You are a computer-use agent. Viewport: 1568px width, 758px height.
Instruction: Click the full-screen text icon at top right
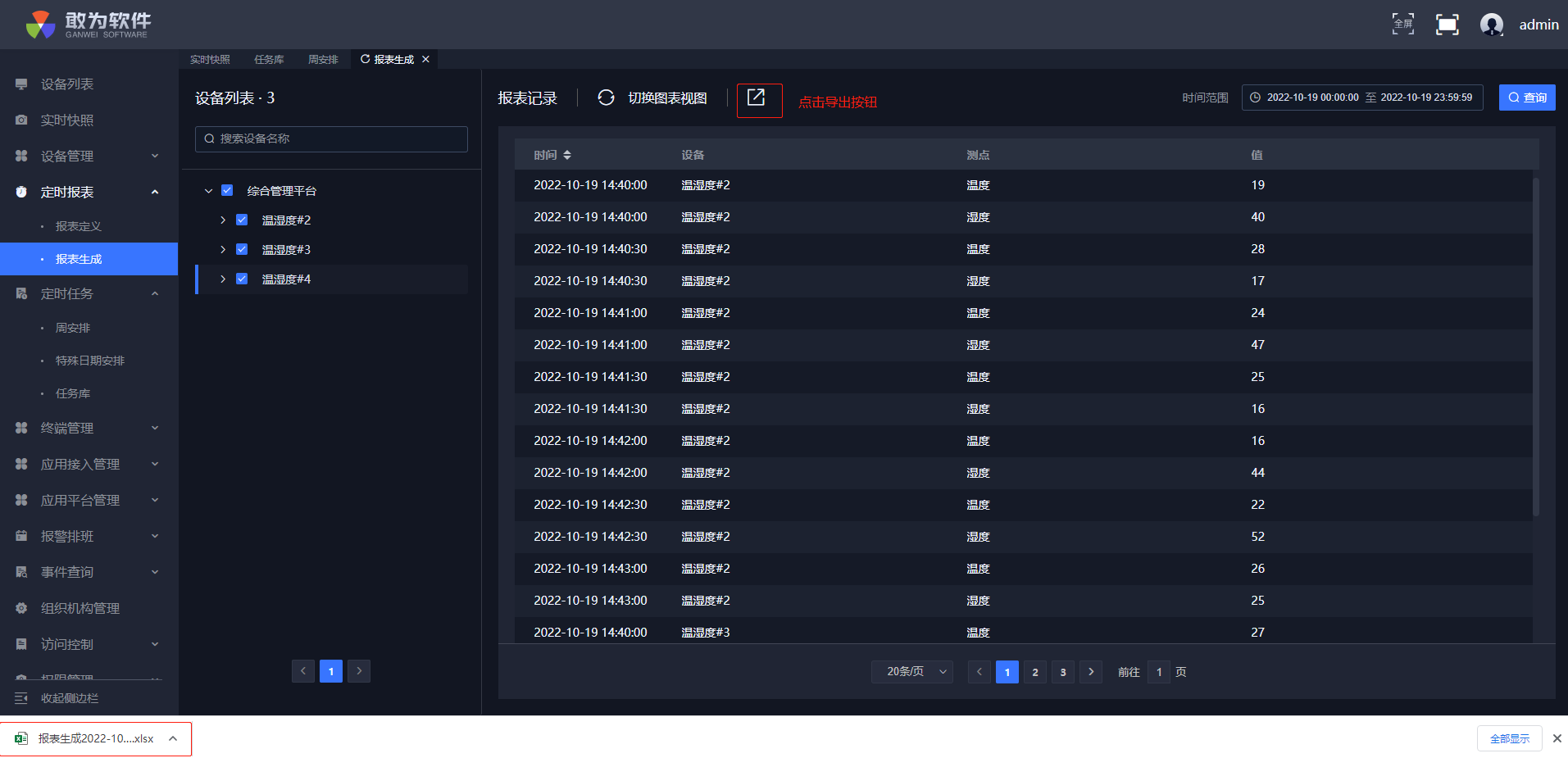coord(1402,25)
